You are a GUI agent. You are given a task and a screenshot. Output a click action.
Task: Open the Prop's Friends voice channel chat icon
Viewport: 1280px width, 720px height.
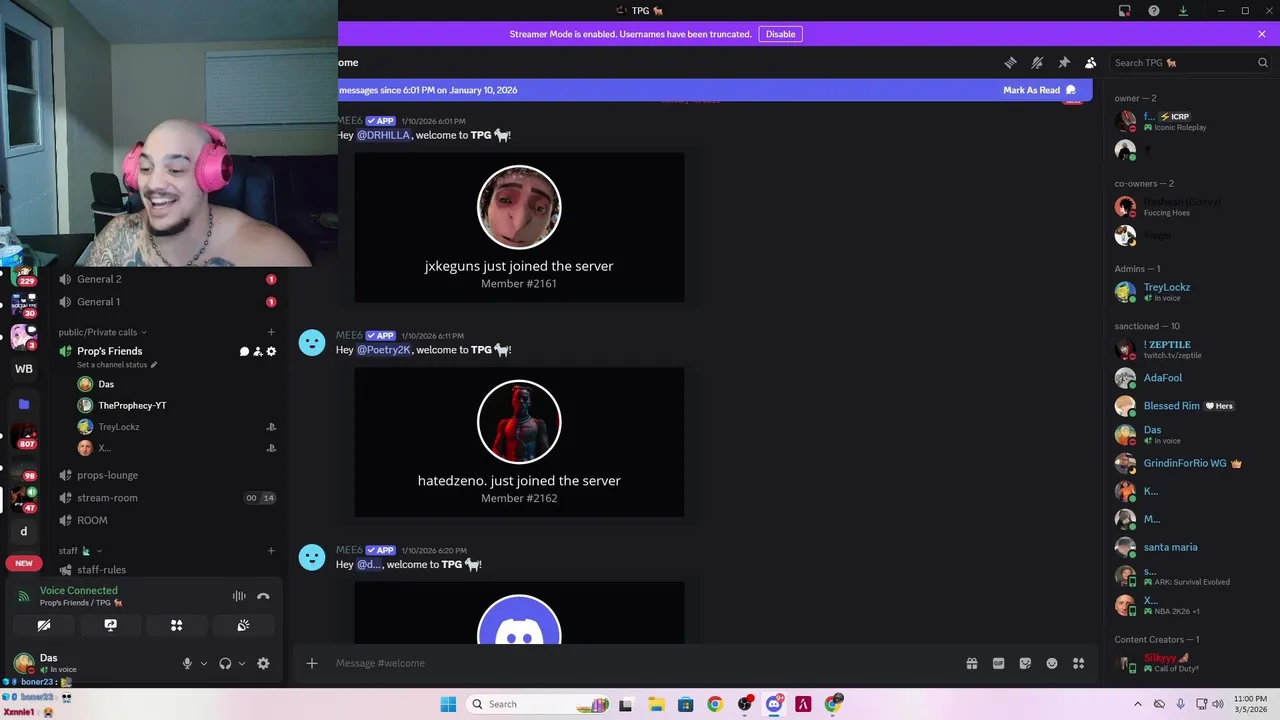(244, 351)
